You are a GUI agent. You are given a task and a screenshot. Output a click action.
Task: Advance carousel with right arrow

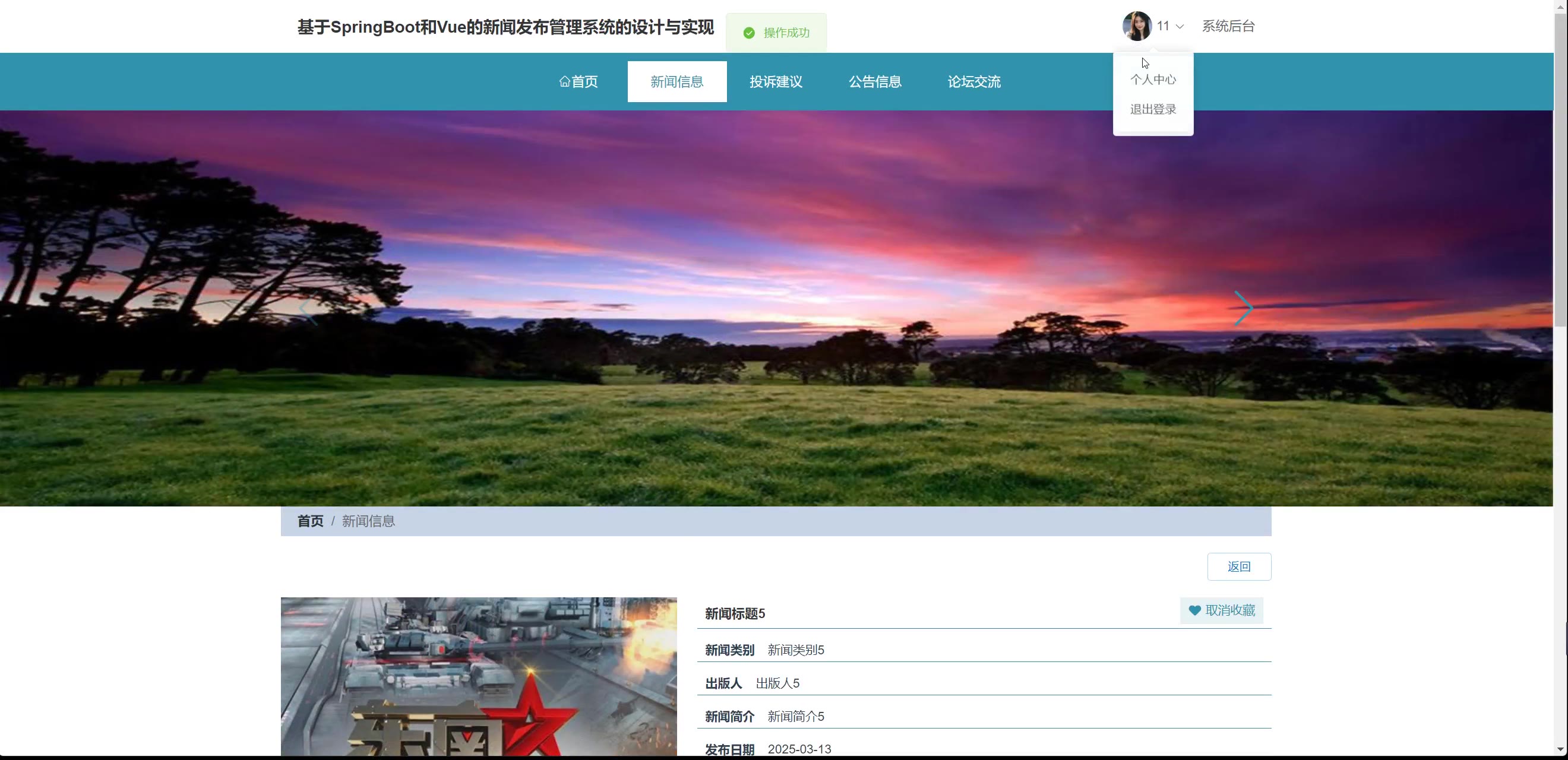(x=1243, y=309)
